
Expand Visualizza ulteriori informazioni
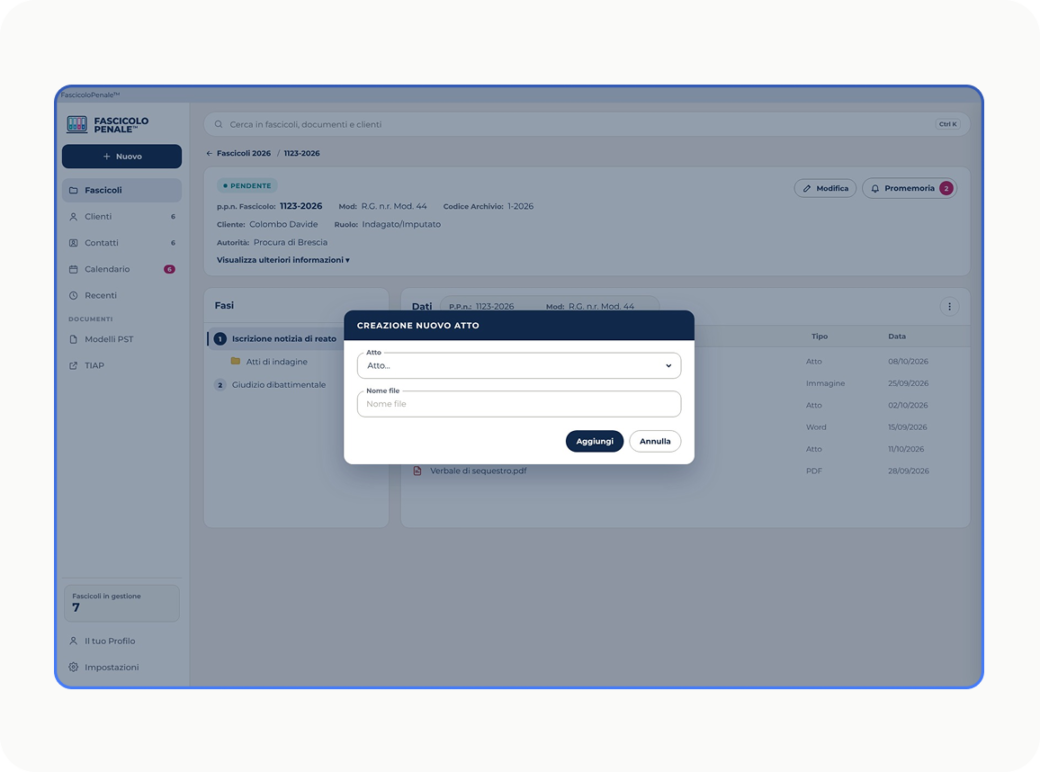[x=283, y=260]
